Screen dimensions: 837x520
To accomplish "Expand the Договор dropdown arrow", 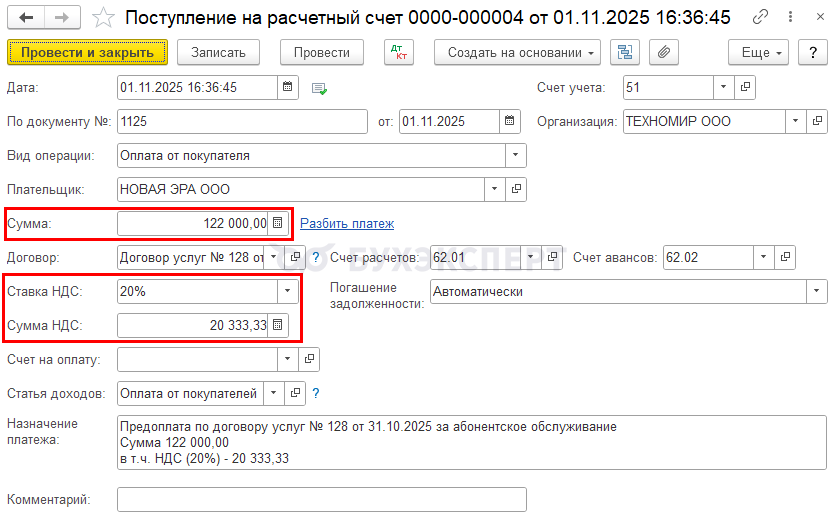I will (x=274, y=257).
